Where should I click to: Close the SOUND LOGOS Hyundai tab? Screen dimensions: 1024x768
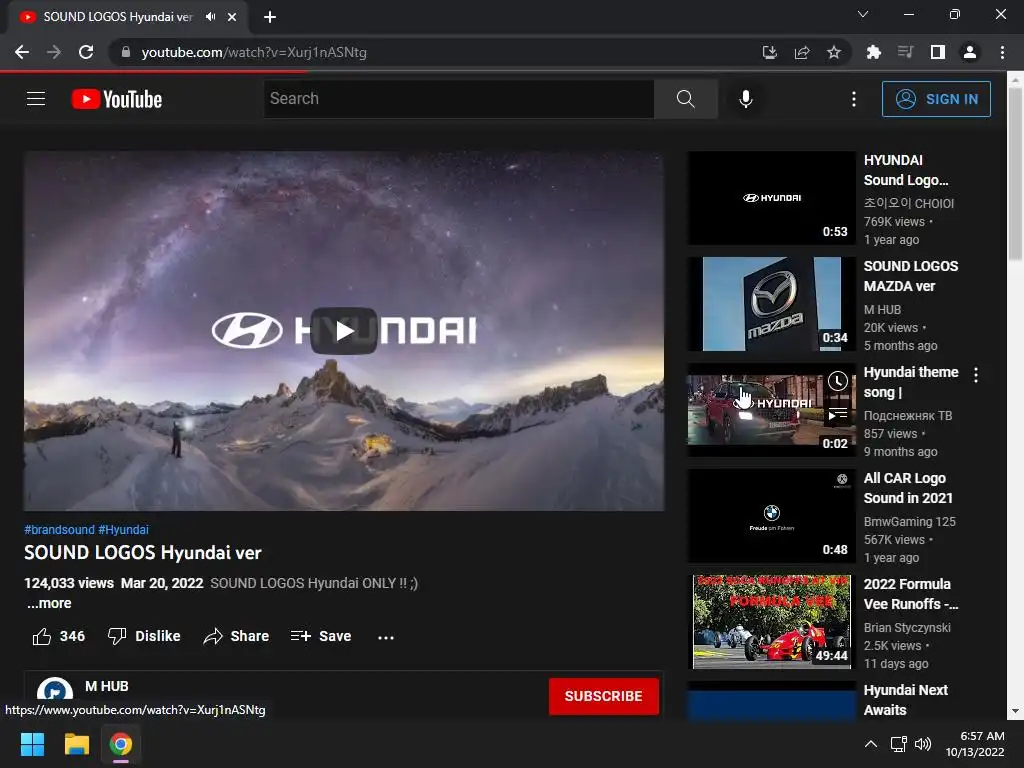pyautogui.click(x=232, y=17)
